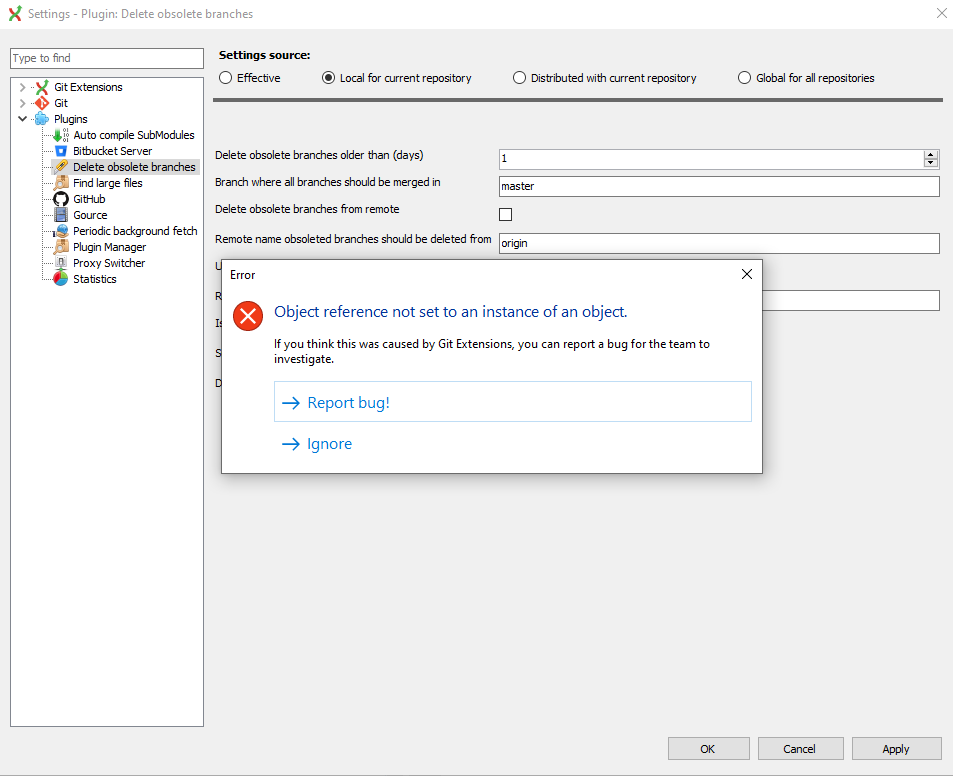Increase days with the spinner up arrow
Image resolution: width=953 pixels, height=776 pixels.
click(931, 152)
